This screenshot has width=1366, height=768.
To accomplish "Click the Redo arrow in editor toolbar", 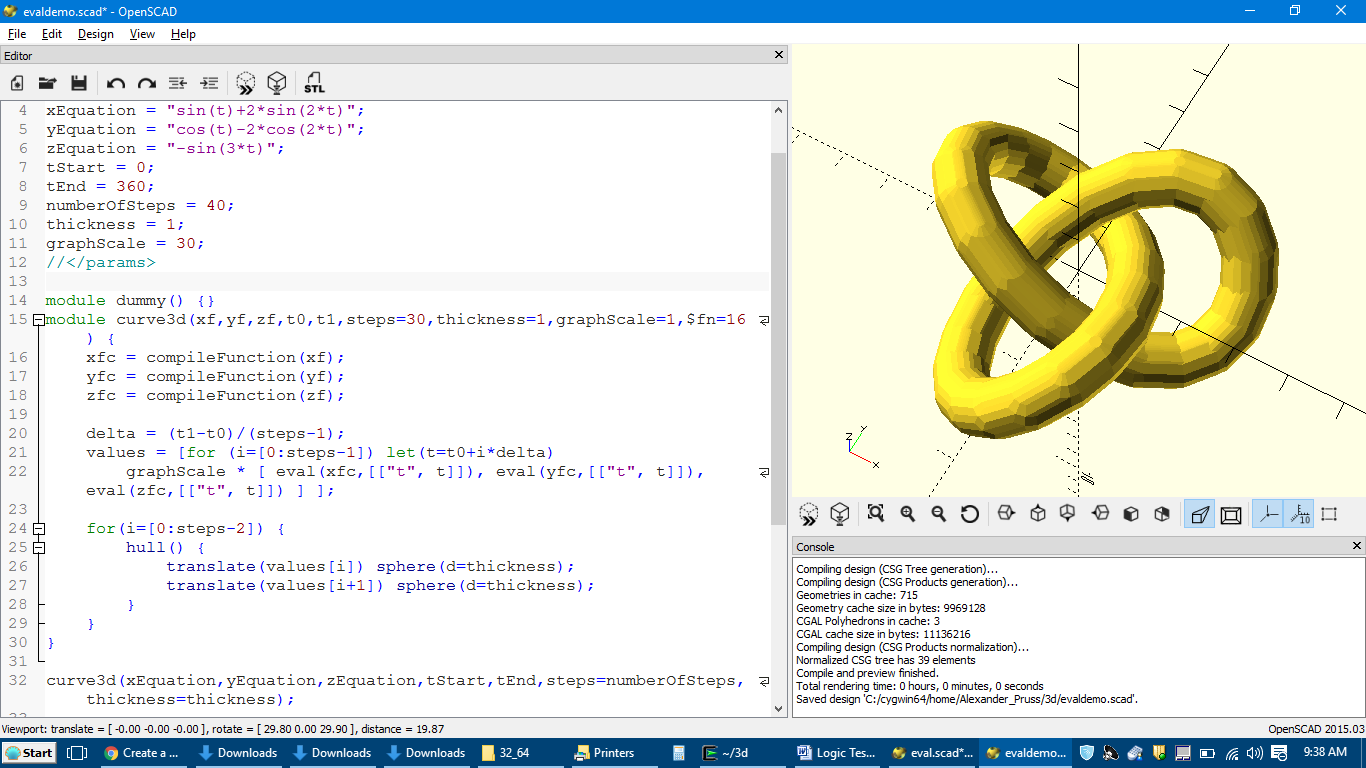I will coord(147,83).
